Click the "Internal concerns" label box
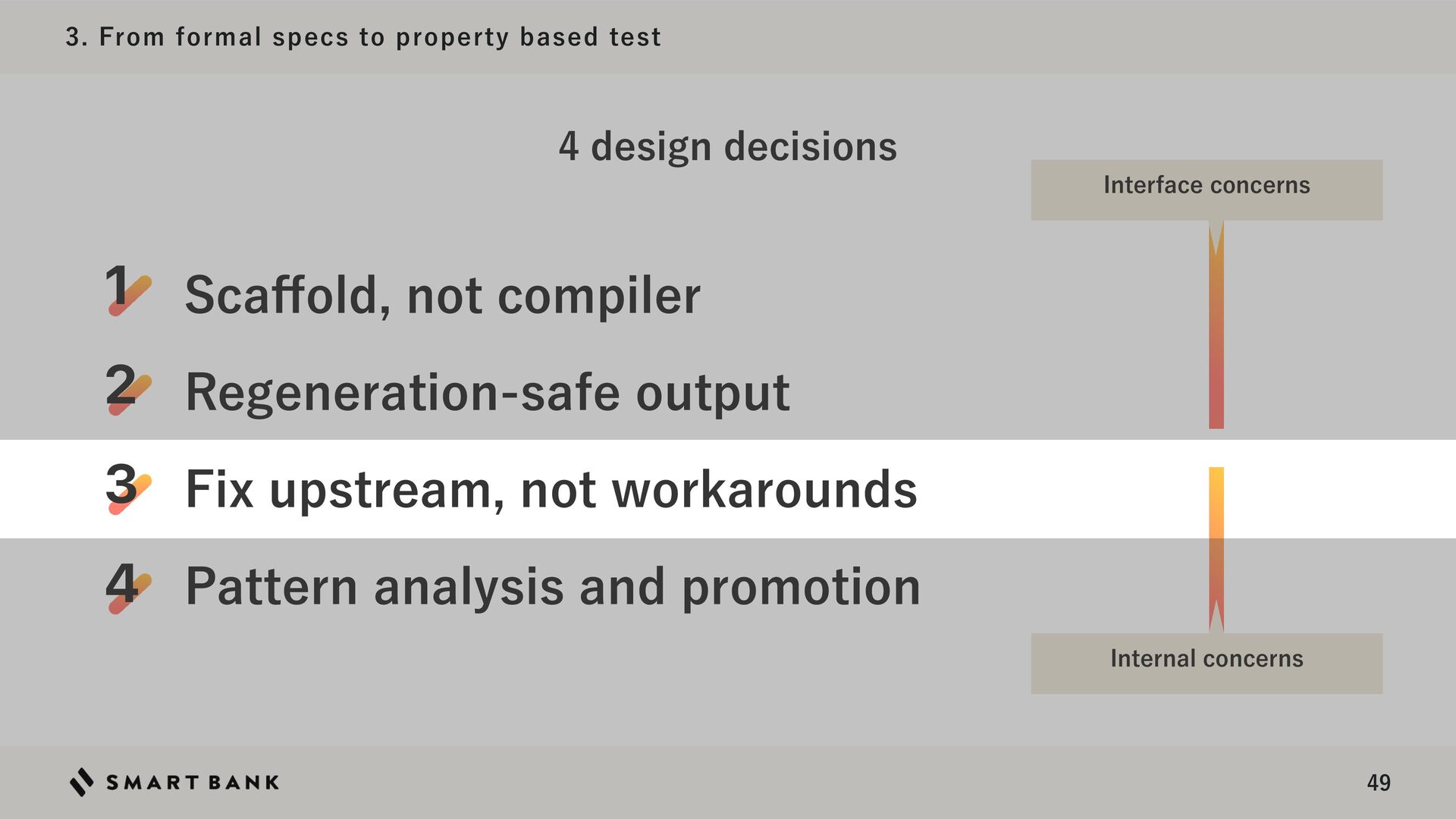 coord(1206,662)
